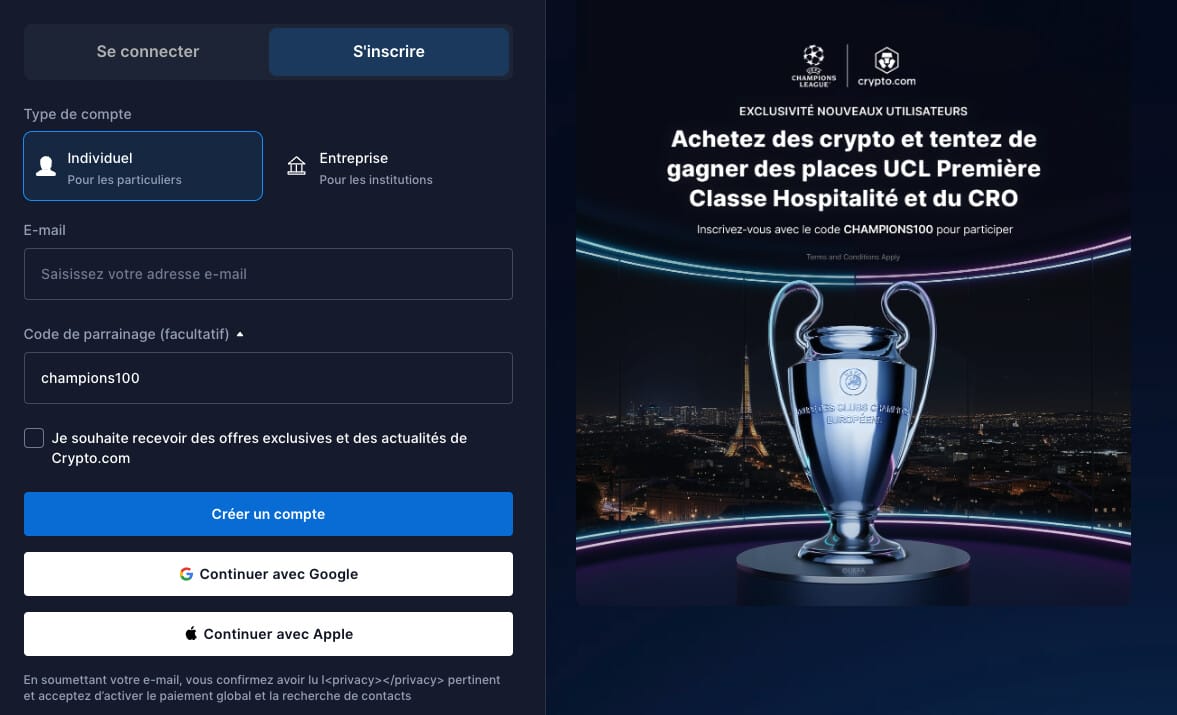Click the bank building icon for Entreprise
This screenshot has height=715, width=1177.
(x=297, y=166)
